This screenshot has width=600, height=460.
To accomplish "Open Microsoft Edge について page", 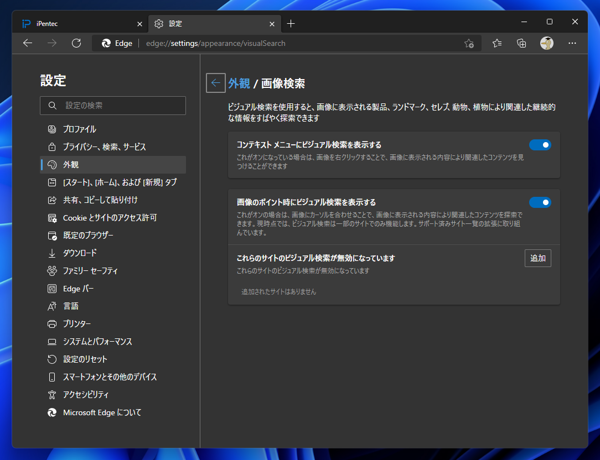I will point(113,413).
